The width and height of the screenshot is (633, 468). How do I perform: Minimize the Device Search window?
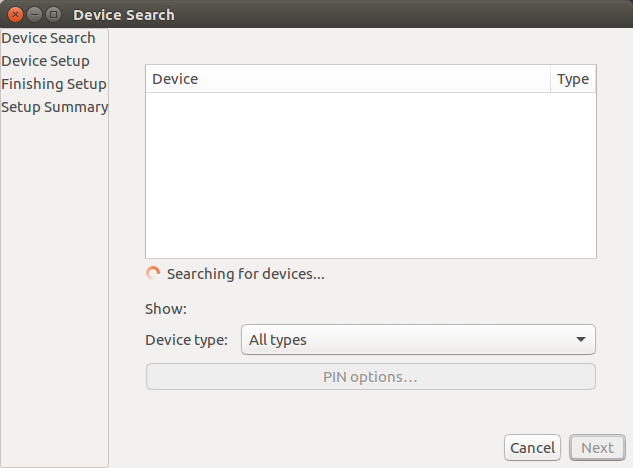34,15
